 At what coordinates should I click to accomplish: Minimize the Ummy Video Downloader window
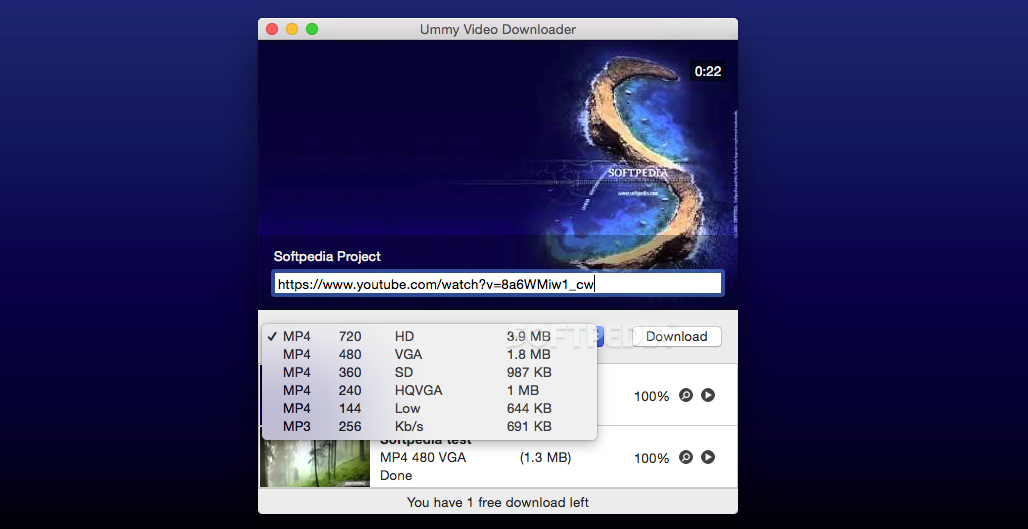(292, 29)
